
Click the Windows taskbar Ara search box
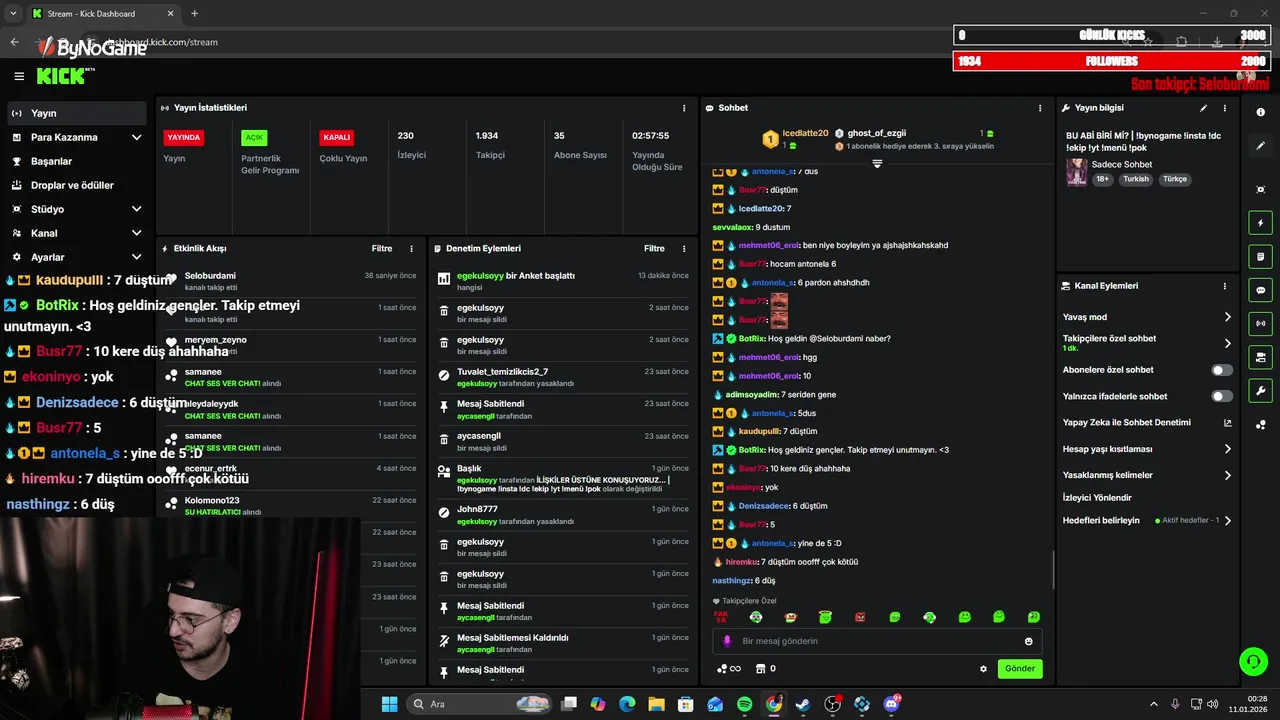coord(478,704)
